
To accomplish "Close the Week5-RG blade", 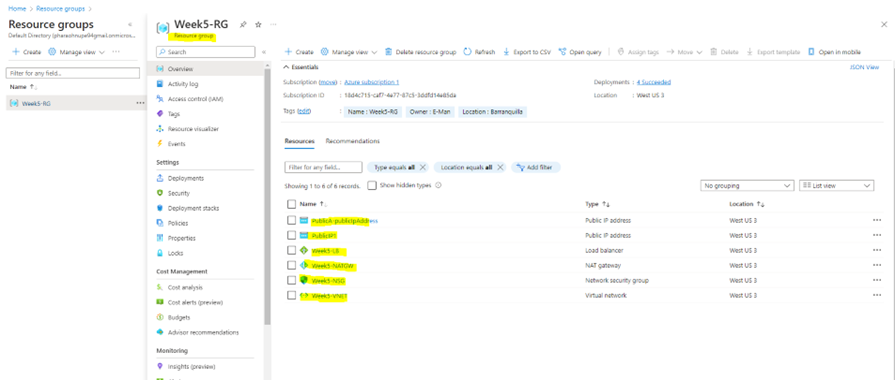I will tap(884, 25).
